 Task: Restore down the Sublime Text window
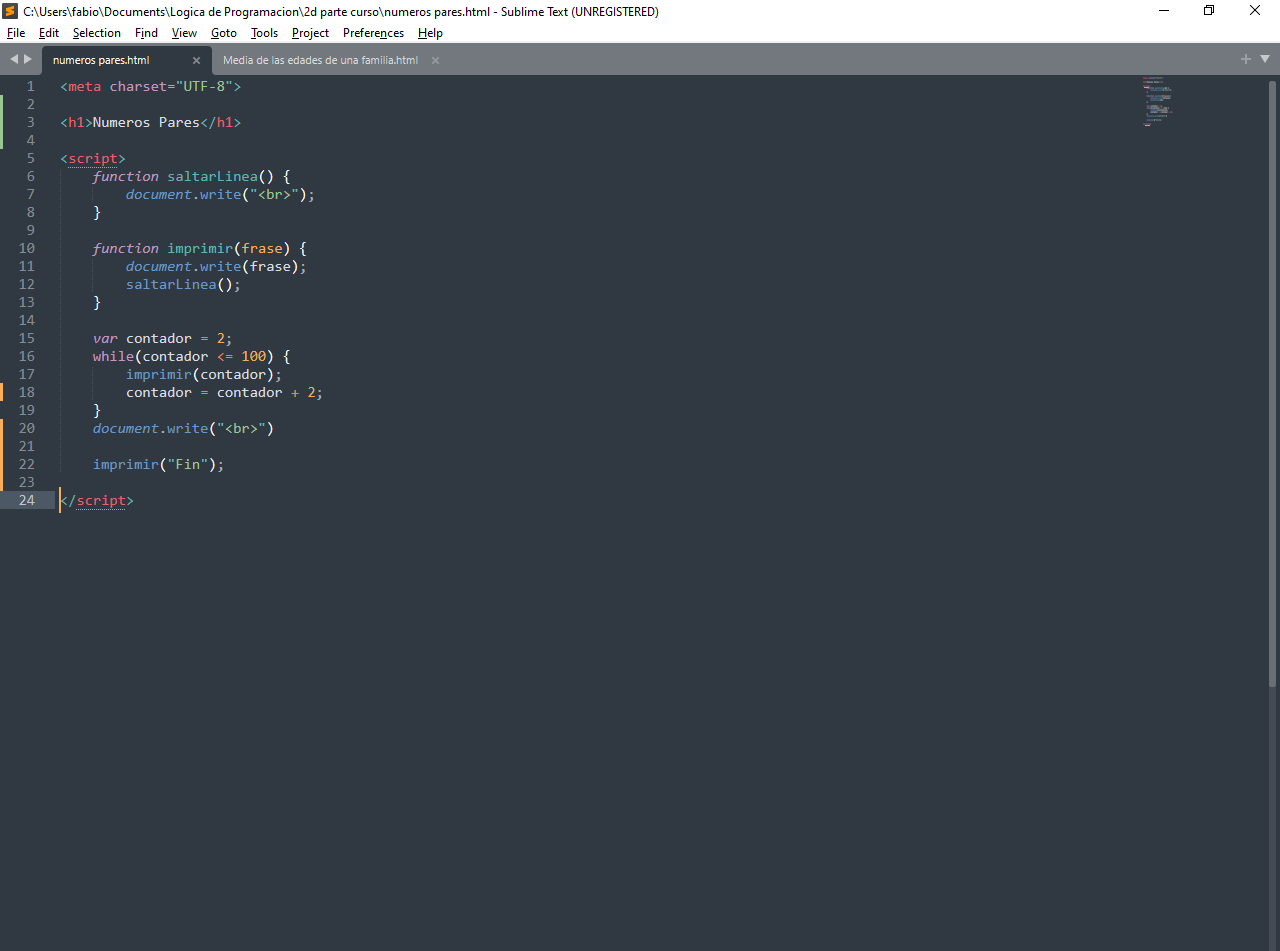pyautogui.click(x=1209, y=11)
